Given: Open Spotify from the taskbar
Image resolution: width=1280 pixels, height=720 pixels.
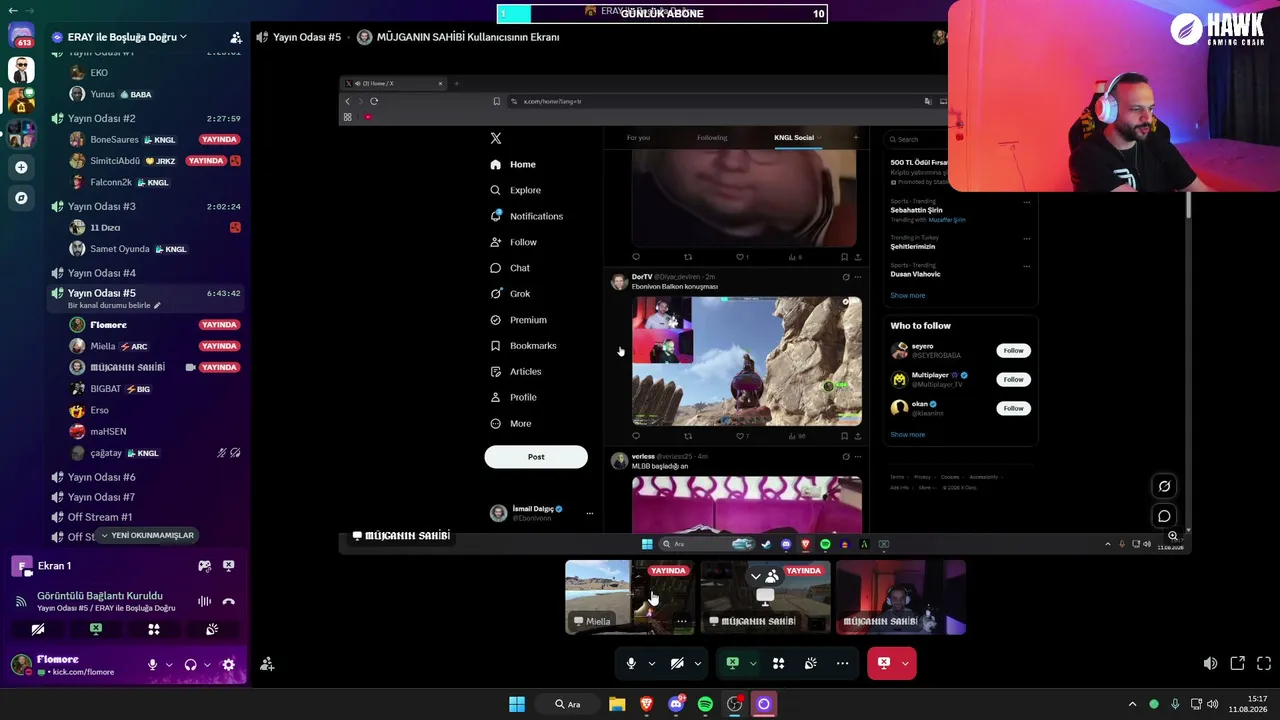Looking at the screenshot, I should click(x=705, y=704).
